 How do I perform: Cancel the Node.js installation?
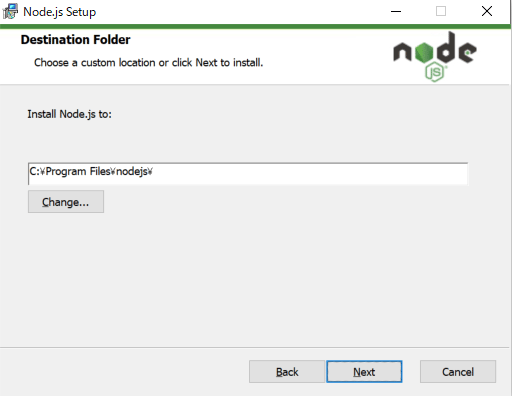point(458,372)
